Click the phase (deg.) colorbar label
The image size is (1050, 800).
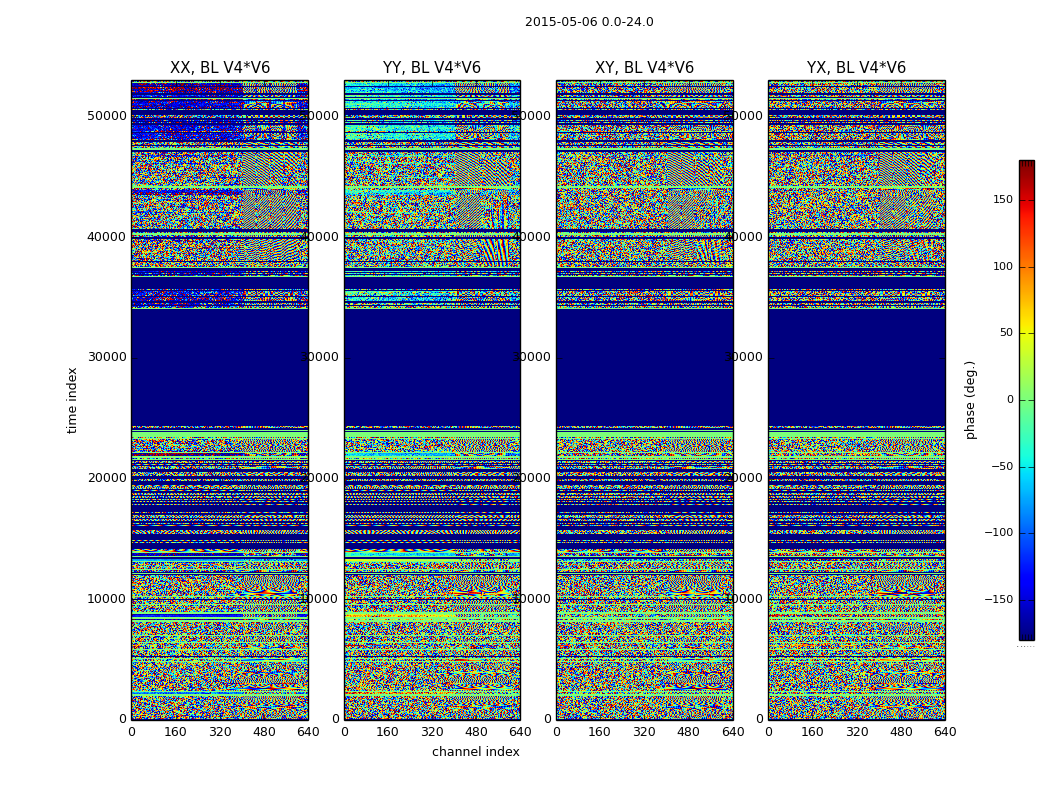tap(970, 400)
